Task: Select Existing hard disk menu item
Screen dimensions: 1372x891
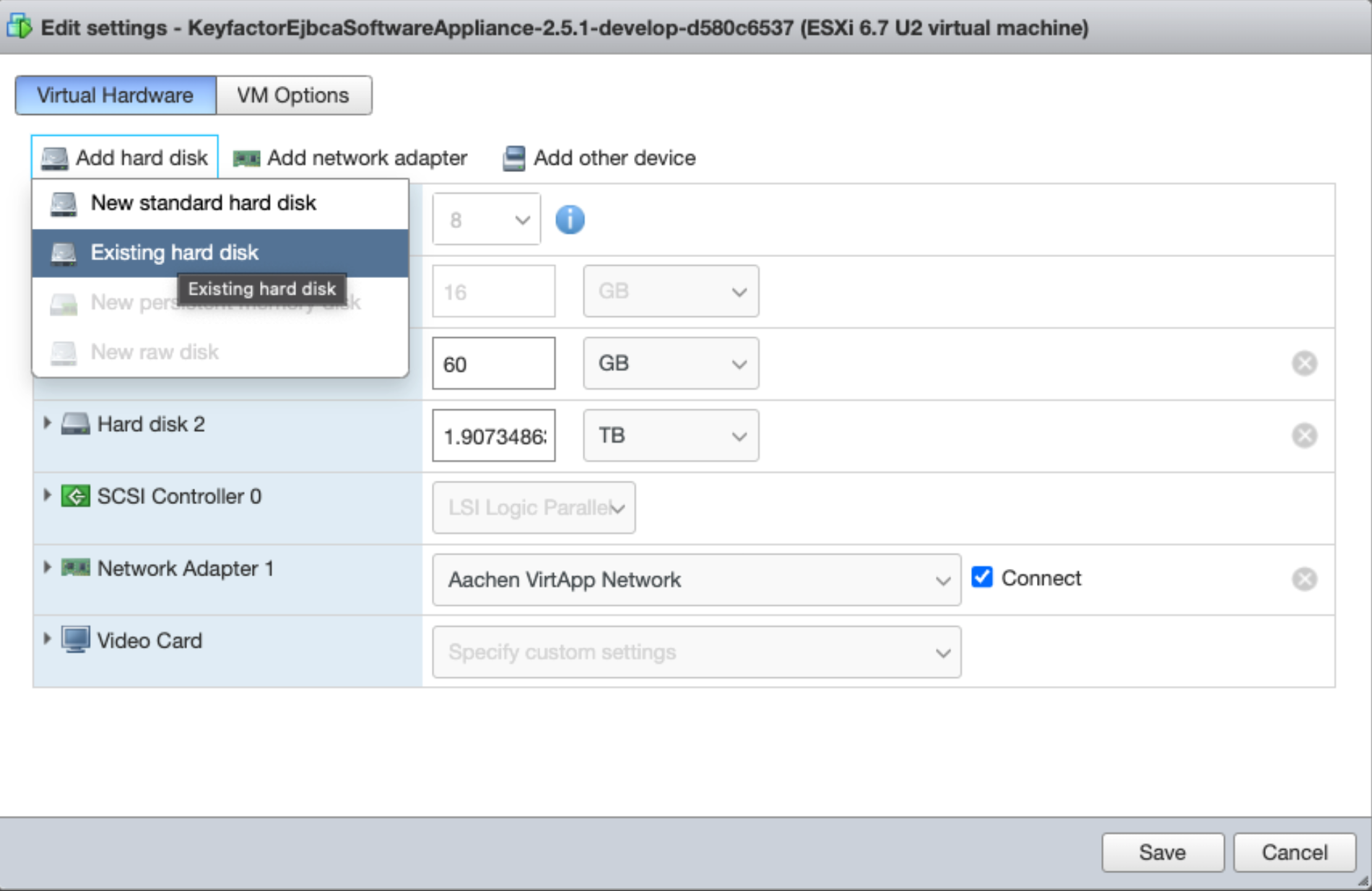Action: point(174,253)
